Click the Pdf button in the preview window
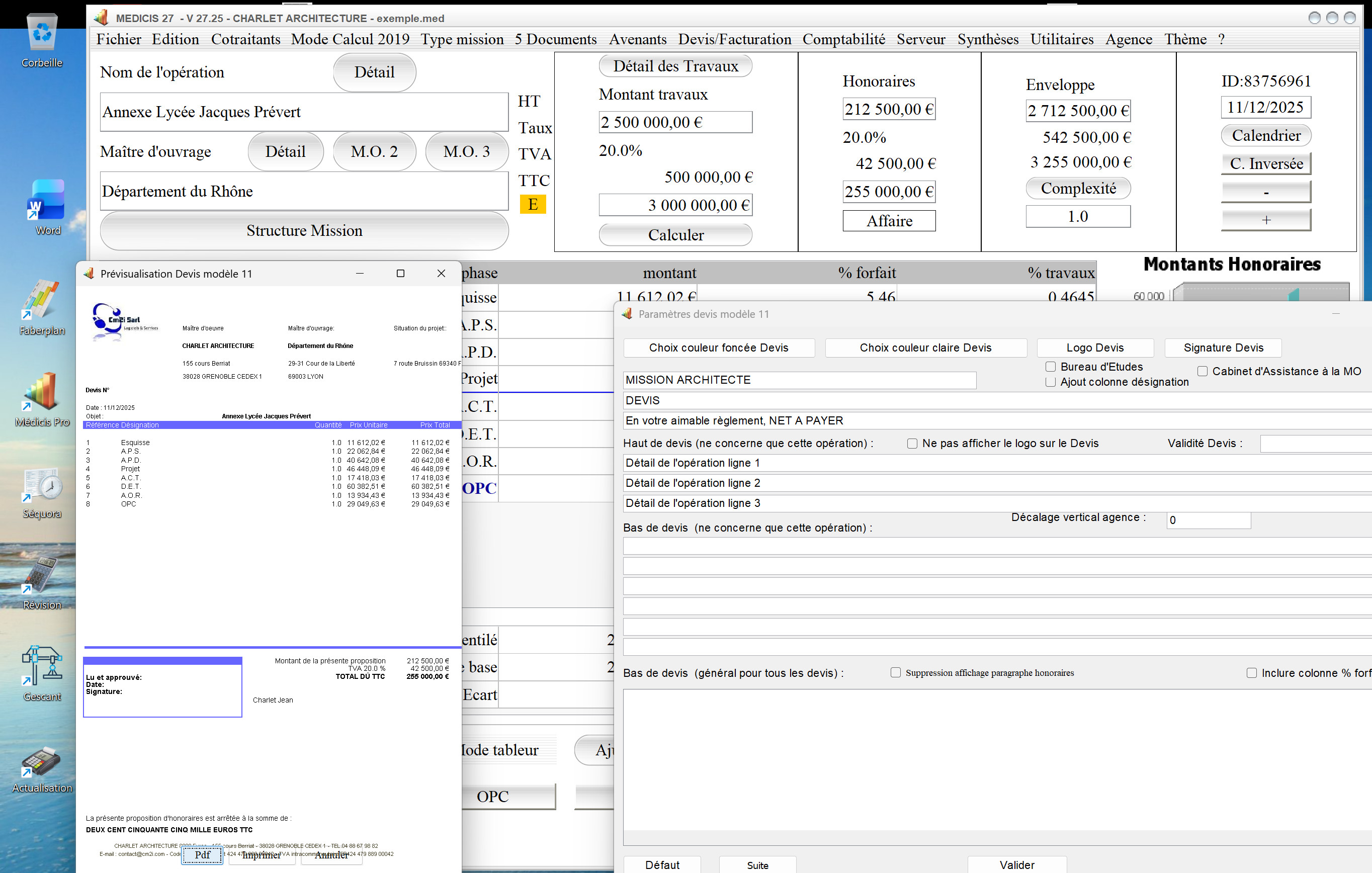The height and width of the screenshot is (873, 1372). click(x=202, y=855)
